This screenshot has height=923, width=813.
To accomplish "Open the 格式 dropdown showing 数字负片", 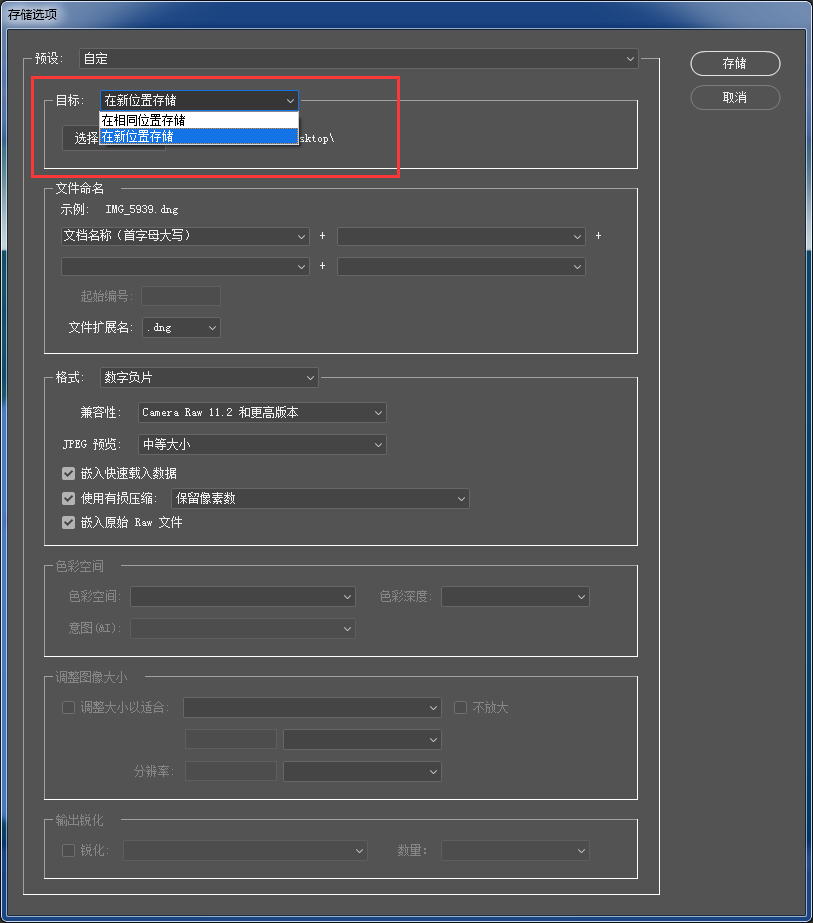I will click(209, 377).
